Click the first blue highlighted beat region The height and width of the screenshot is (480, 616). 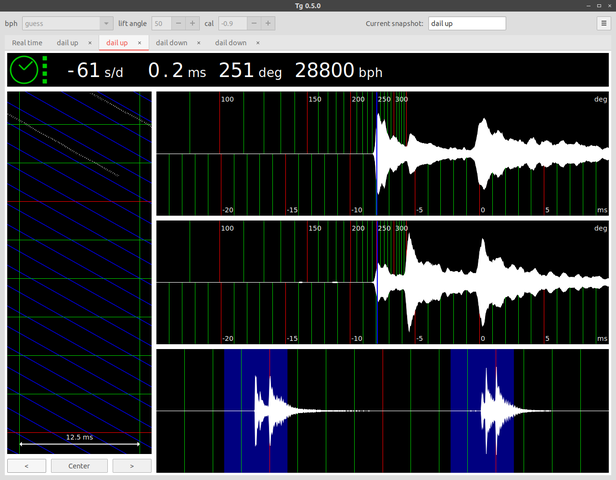tap(256, 411)
